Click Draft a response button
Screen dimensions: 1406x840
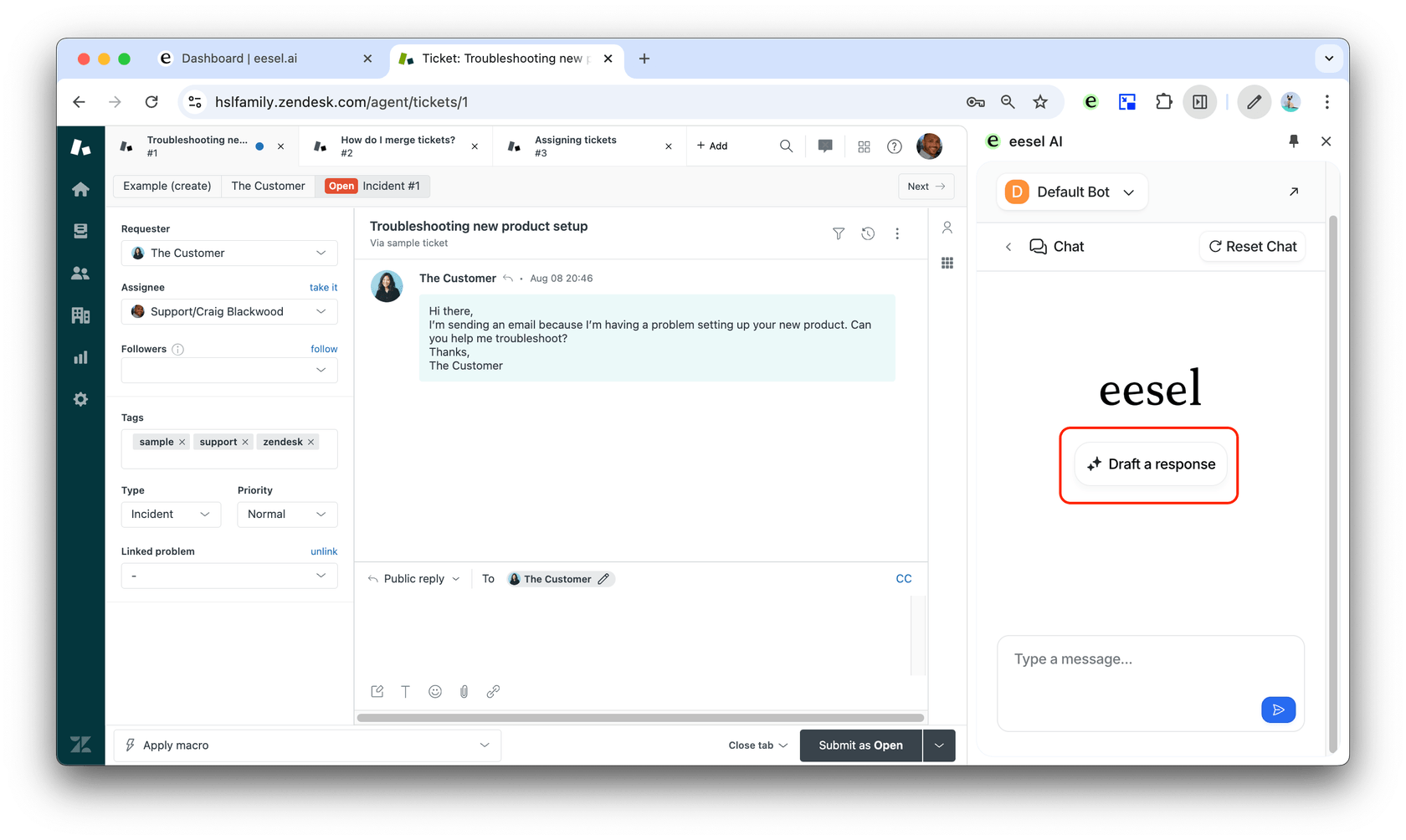tap(1151, 464)
